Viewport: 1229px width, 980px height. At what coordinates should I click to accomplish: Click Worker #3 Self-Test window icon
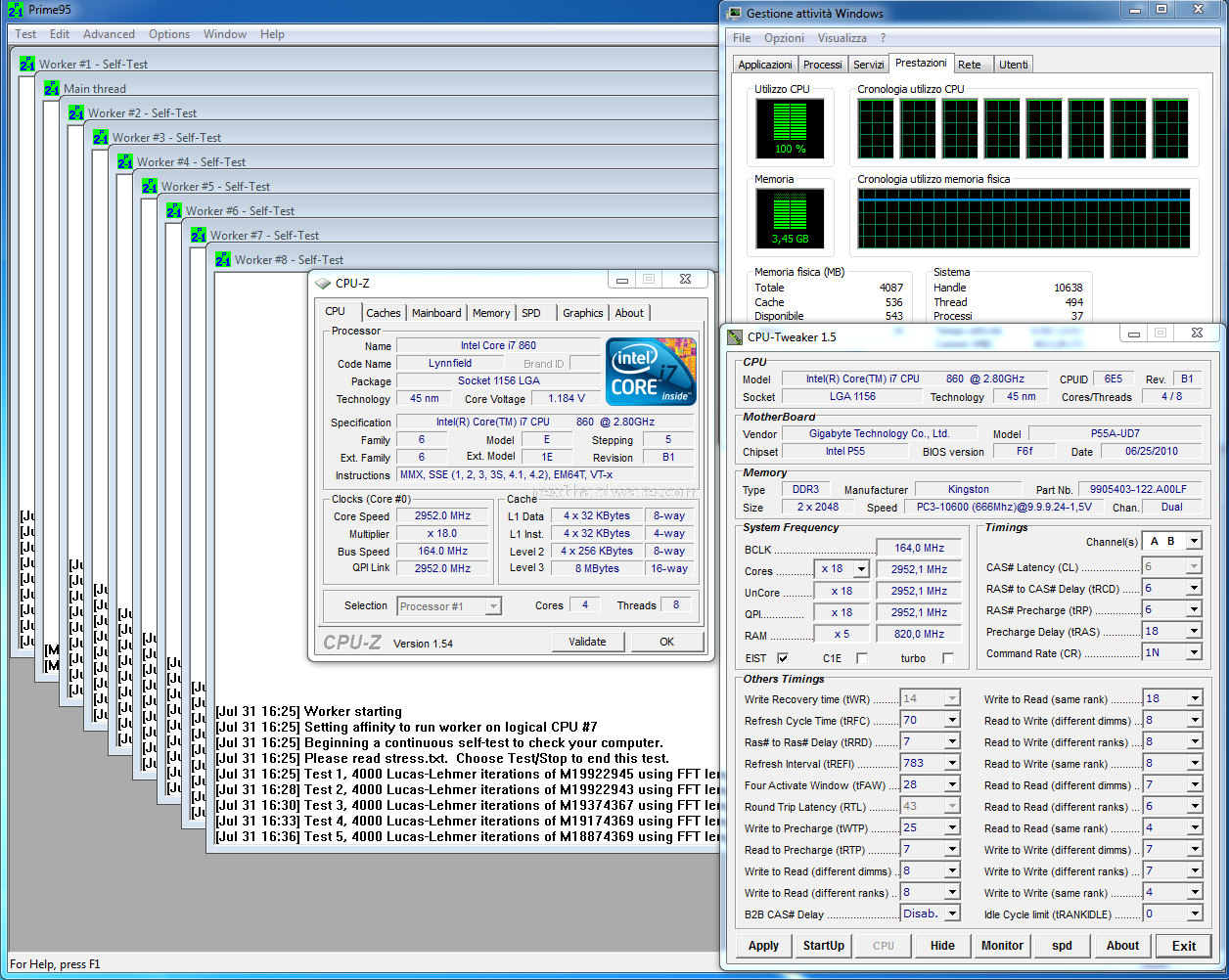(x=101, y=137)
